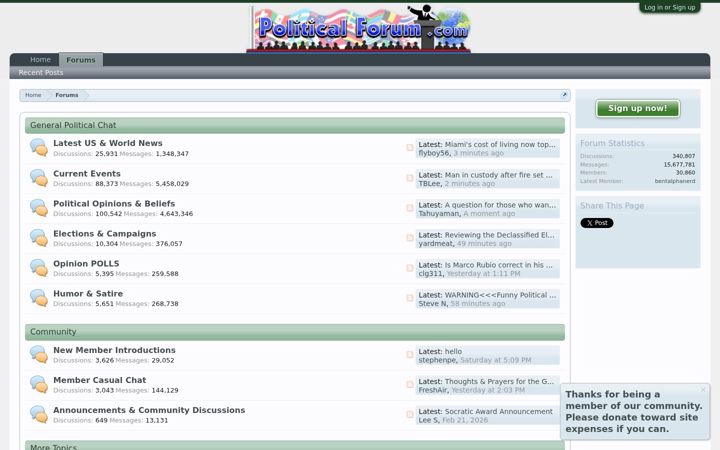Open RSS feed icon for Humor & Satire

(410, 298)
